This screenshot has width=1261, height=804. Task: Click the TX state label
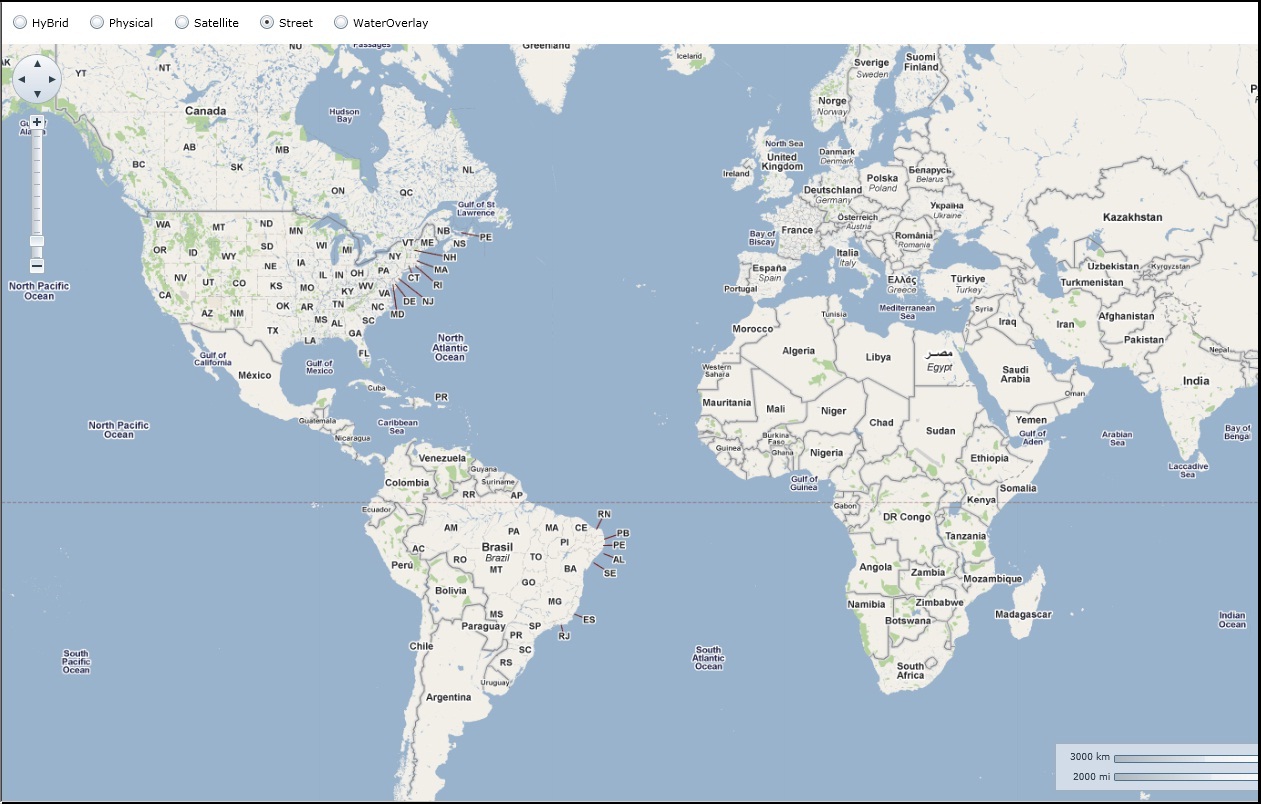tap(272, 331)
